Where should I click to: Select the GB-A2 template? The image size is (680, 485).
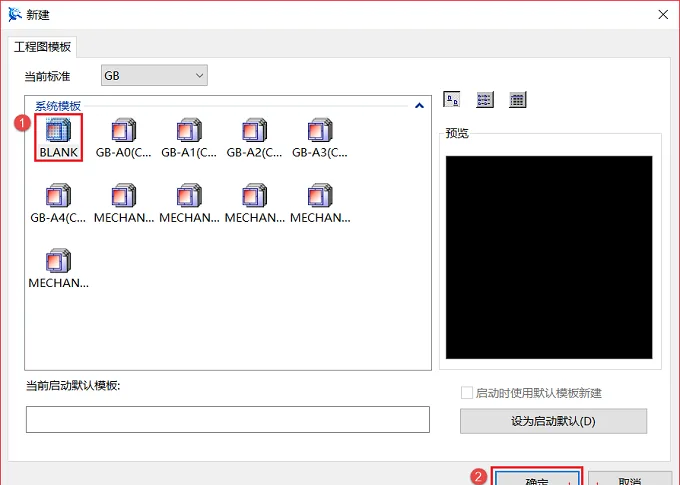tap(255, 138)
